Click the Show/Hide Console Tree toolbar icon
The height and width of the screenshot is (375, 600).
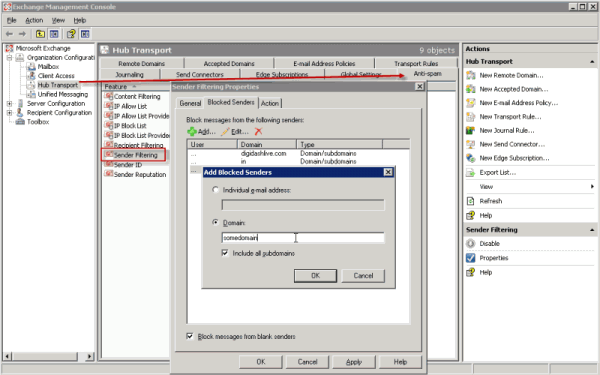[x=54, y=34]
